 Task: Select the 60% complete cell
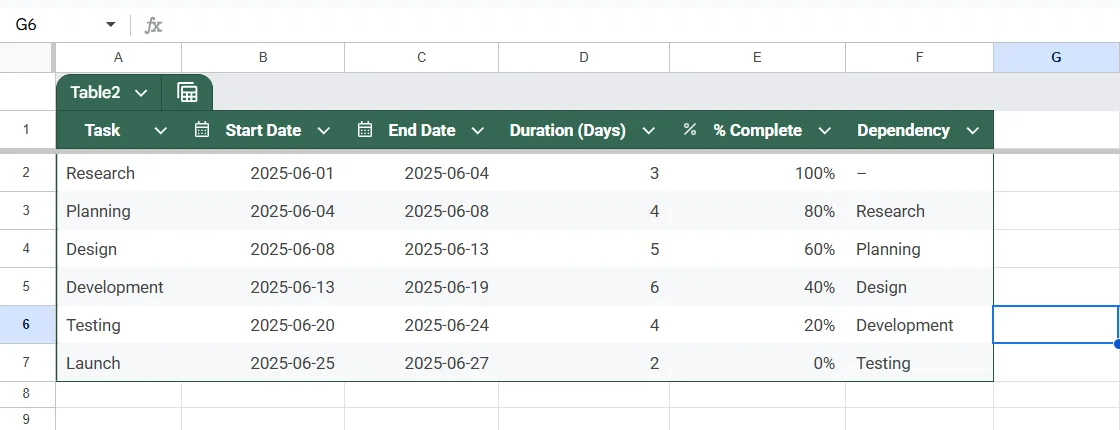pyautogui.click(x=757, y=249)
